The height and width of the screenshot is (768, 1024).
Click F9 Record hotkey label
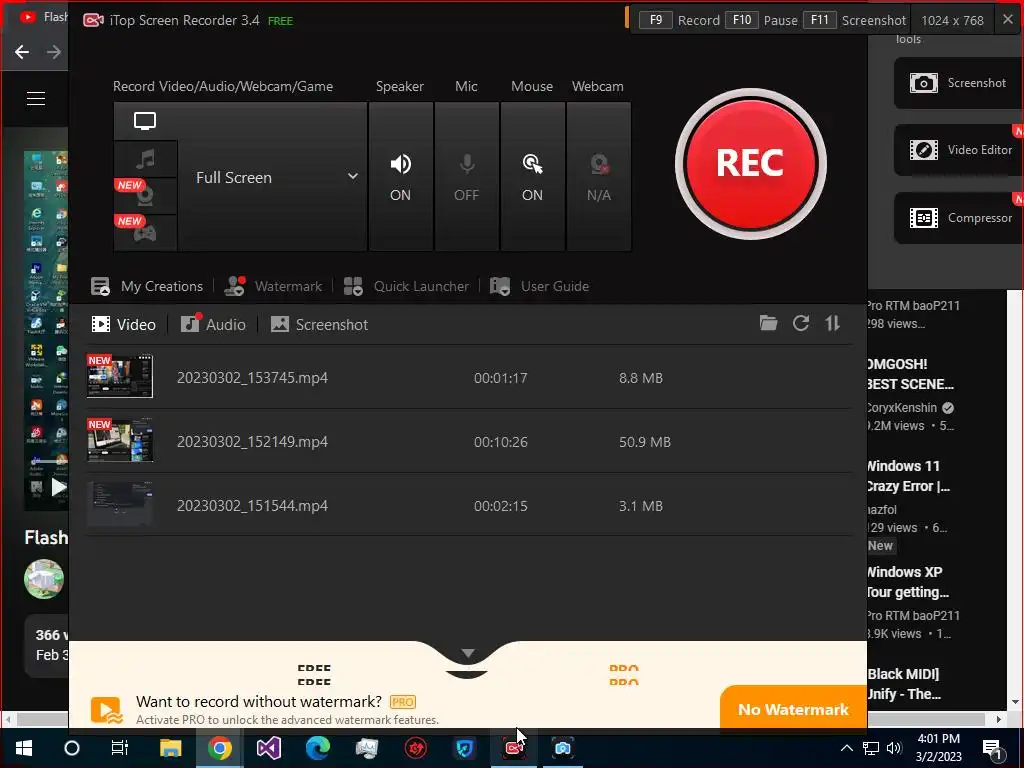679,20
